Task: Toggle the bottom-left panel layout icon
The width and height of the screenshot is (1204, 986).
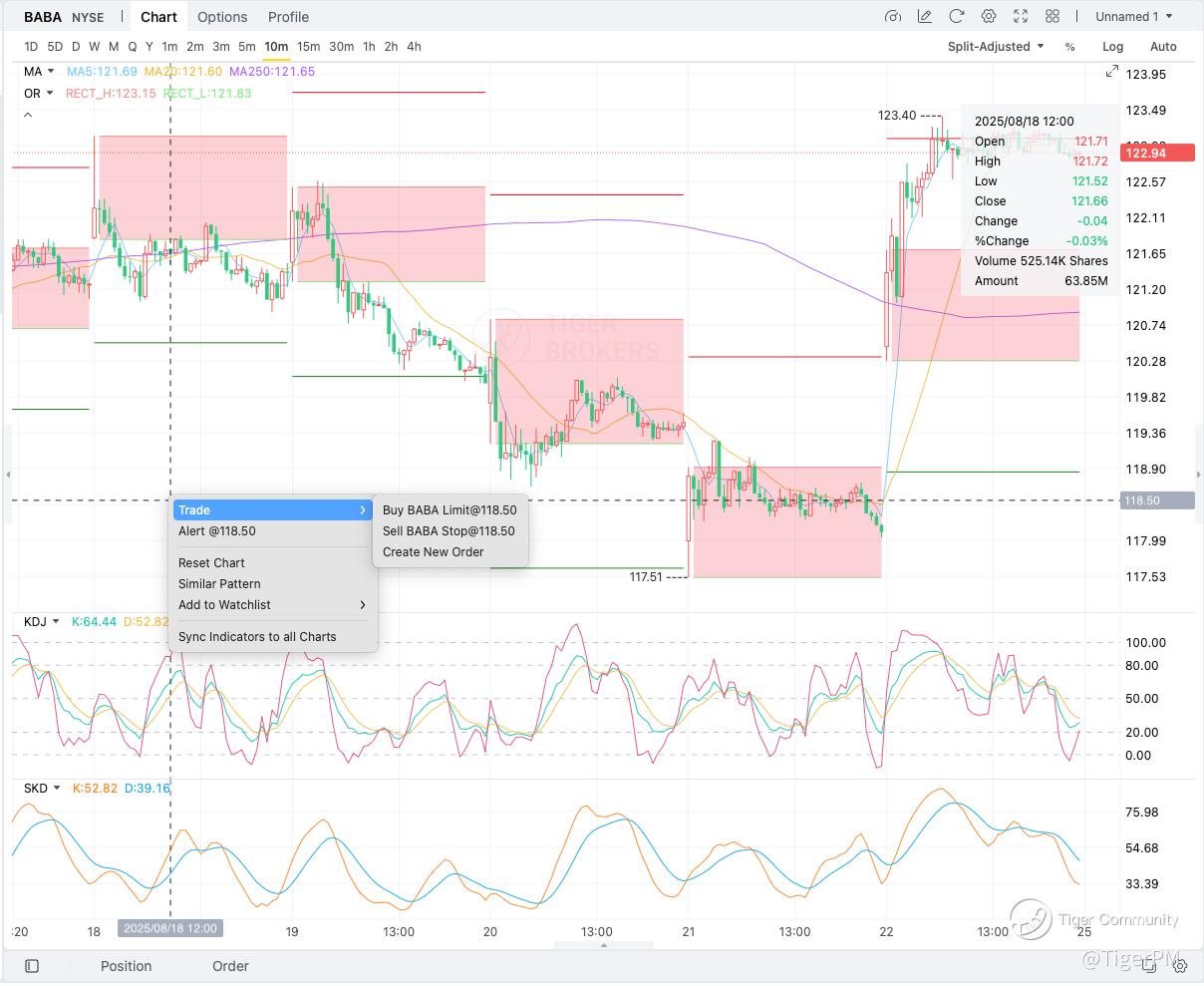Action: click(32, 966)
